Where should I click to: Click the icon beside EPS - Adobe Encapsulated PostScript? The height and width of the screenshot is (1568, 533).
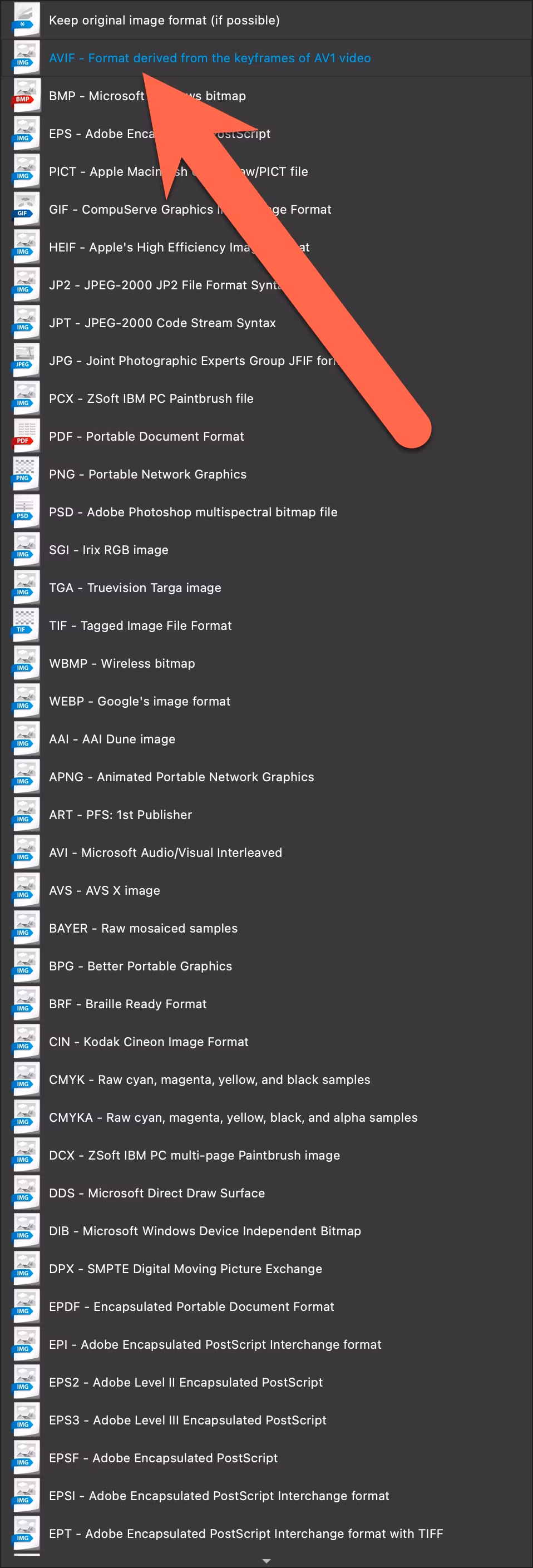click(26, 134)
